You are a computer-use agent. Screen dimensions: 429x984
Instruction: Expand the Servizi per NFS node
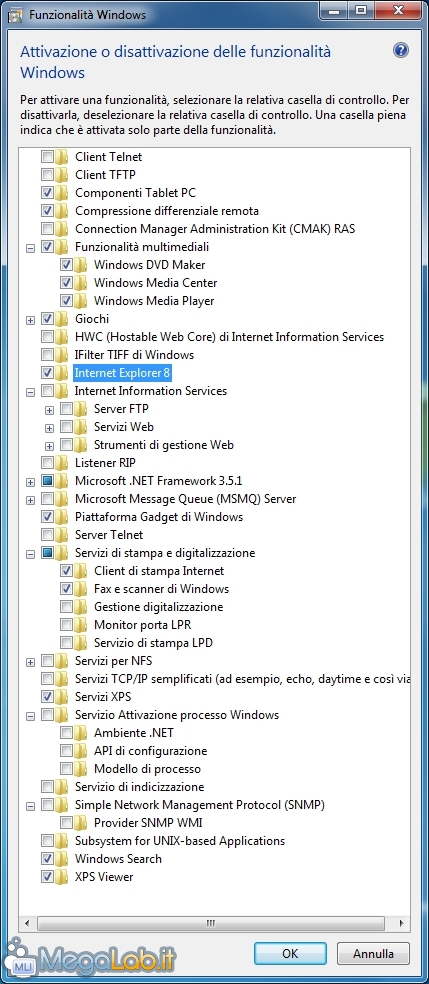(x=30, y=662)
